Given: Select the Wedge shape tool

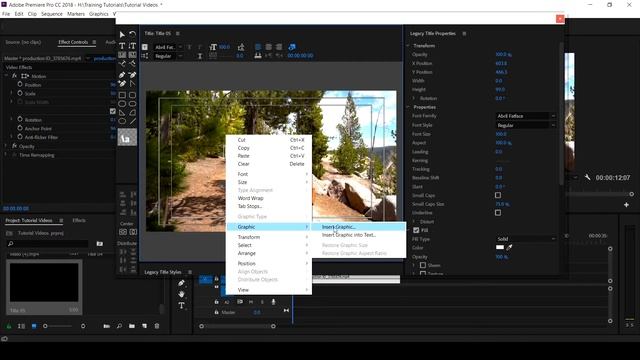Looking at the screenshot, I should click(x=122, y=113).
